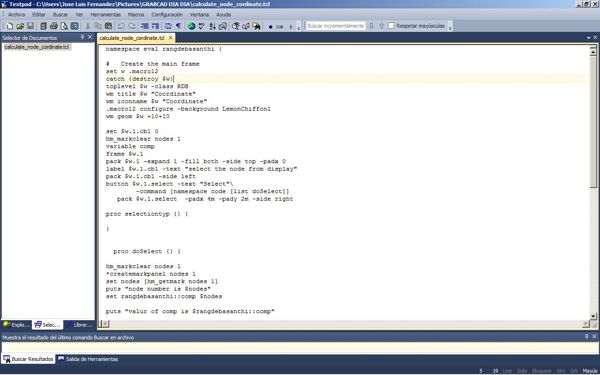Viewport: 600px width, 375px height.
Task: Switch to the Explorador panel tab
Action: (x=16, y=325)
